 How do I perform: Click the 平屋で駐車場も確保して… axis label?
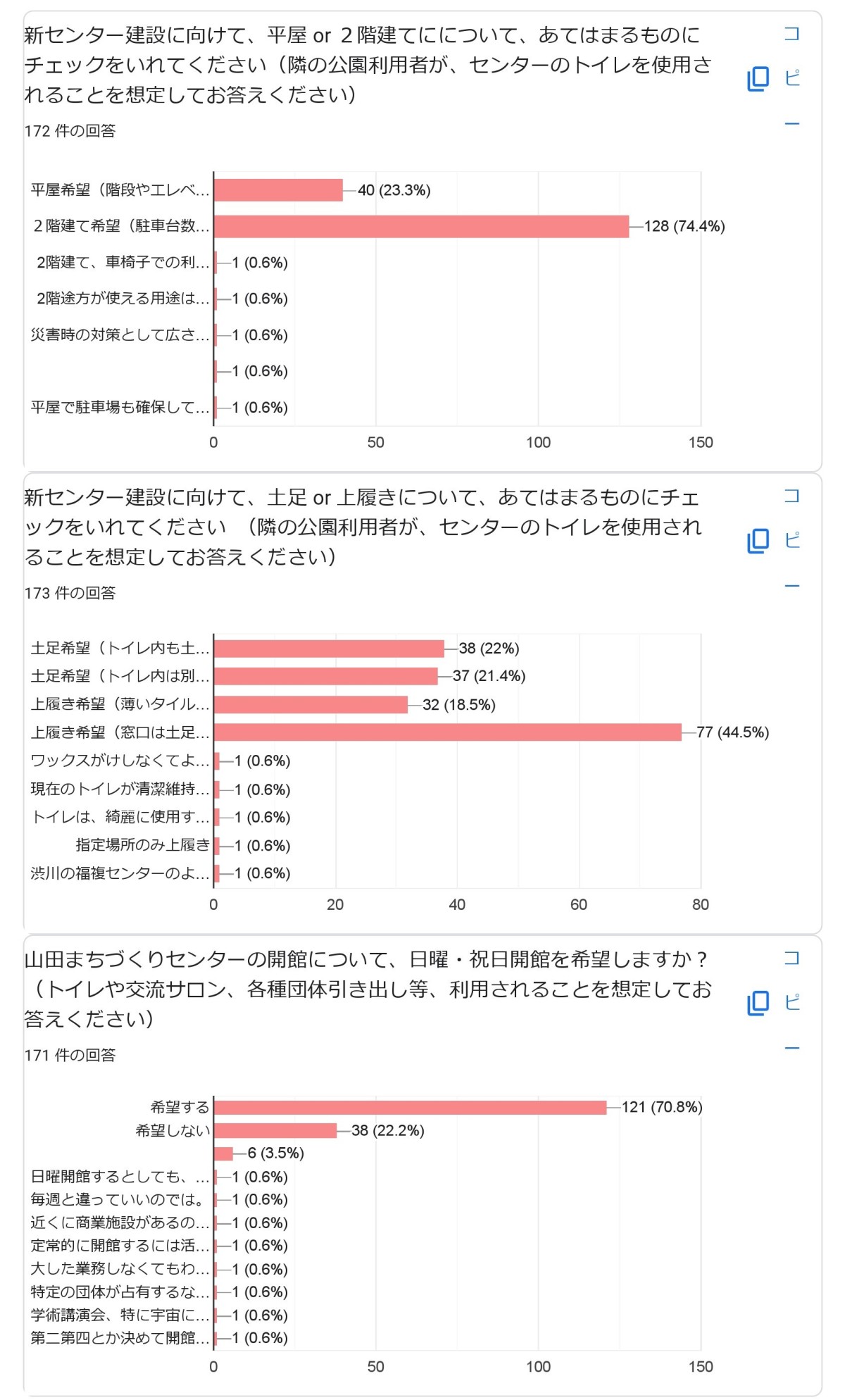pos(120,407)
